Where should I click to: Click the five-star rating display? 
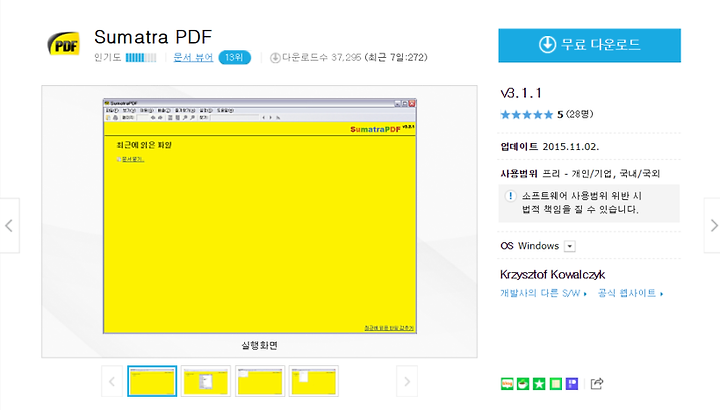point(527,114)
